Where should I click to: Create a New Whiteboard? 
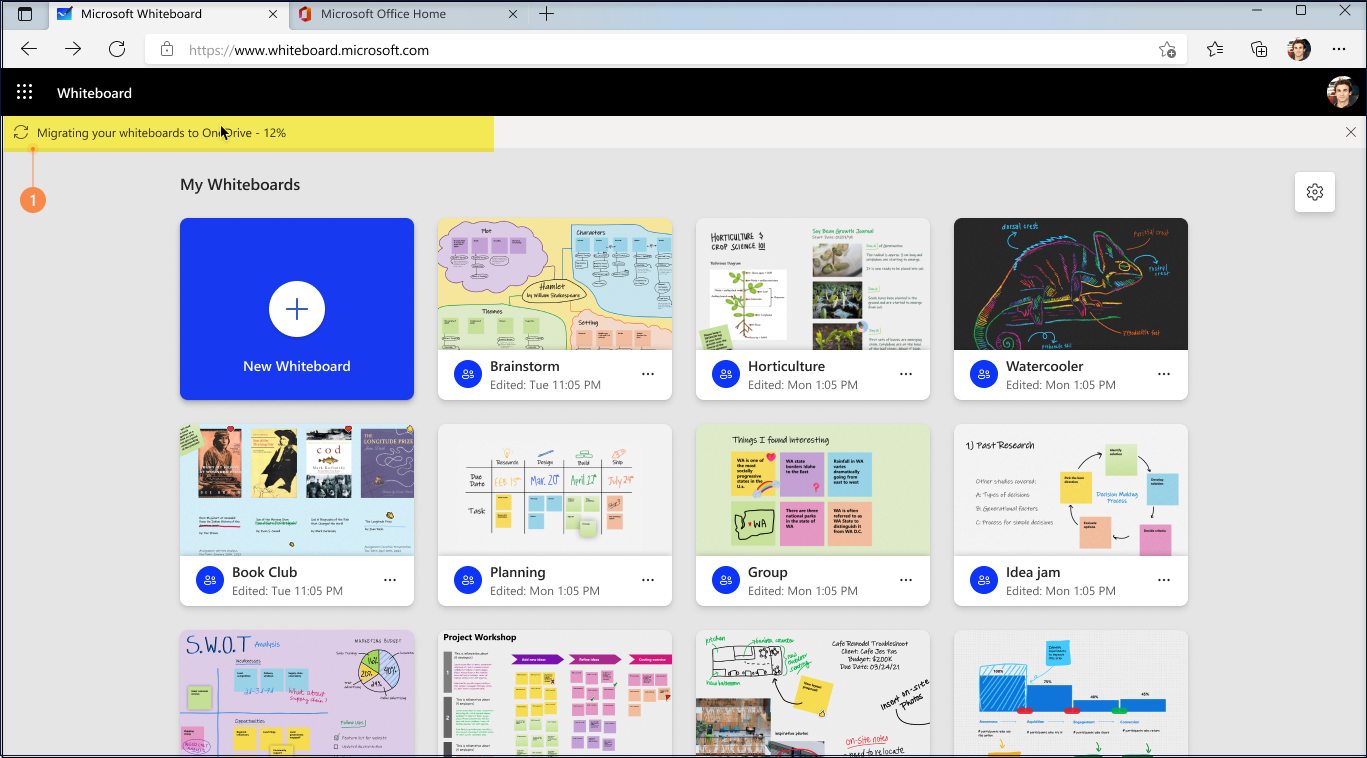click(x=297, y=309)
